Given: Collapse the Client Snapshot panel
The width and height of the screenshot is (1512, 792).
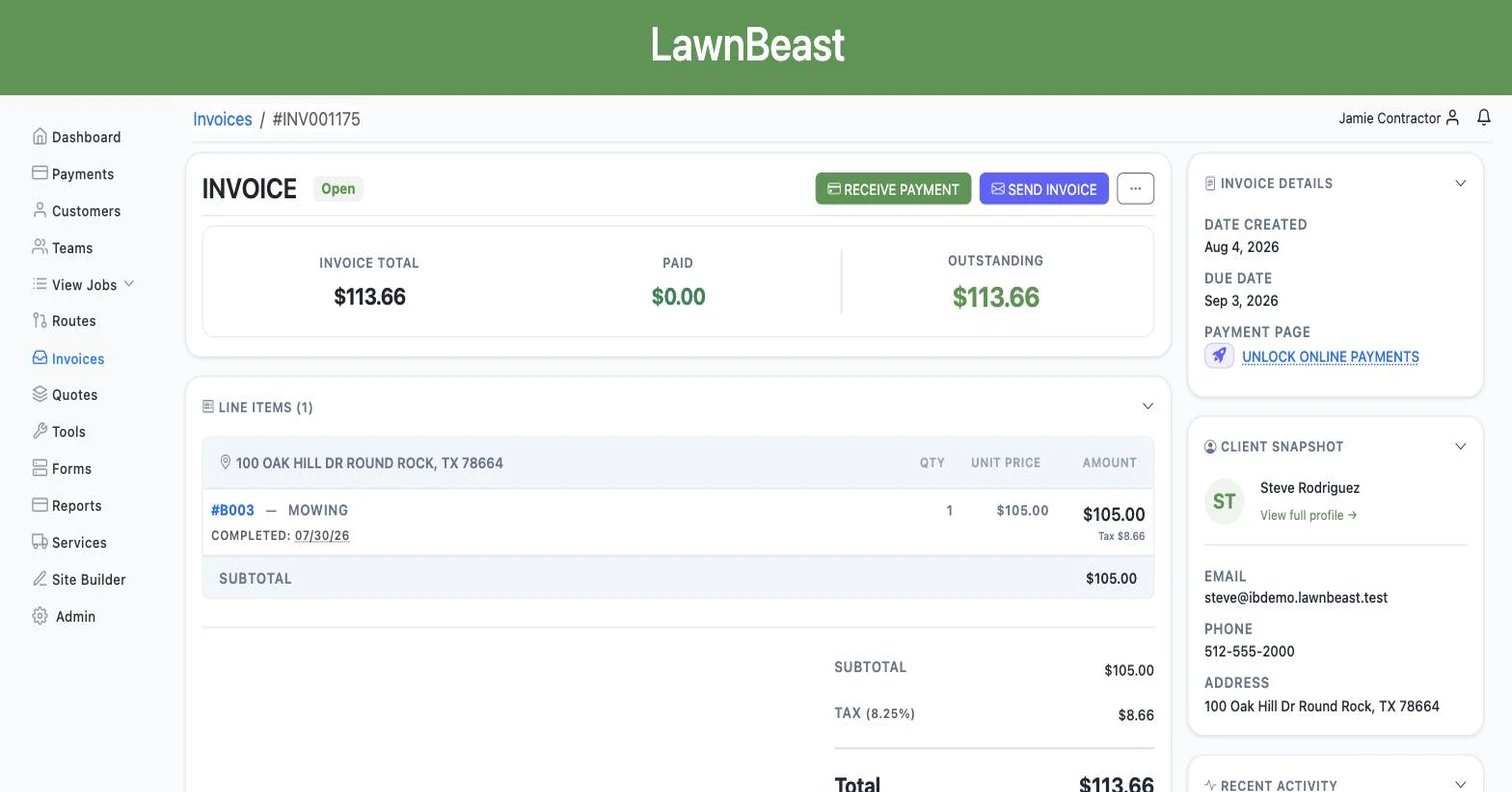Looking at the screenshot, I should tap(1461, 446).
